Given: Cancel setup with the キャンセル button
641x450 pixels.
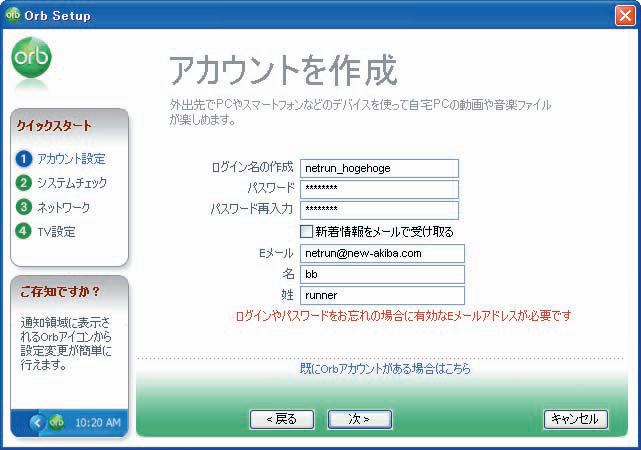Looking at the screenshot, I should (576, 419).
